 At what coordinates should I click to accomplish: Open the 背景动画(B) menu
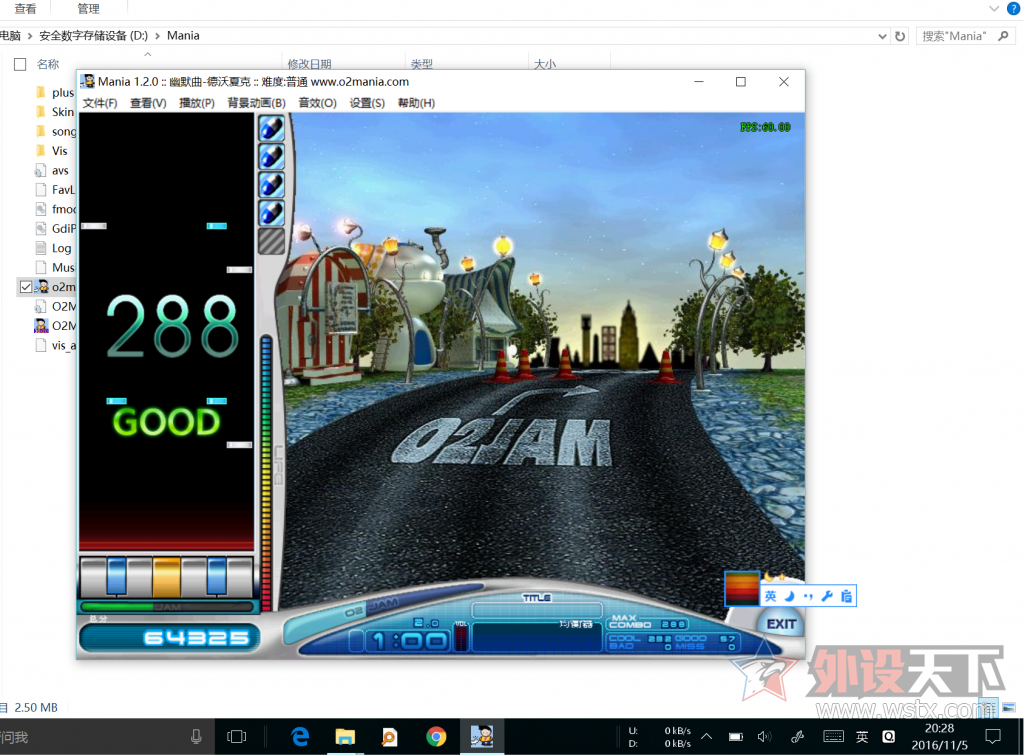257,103
